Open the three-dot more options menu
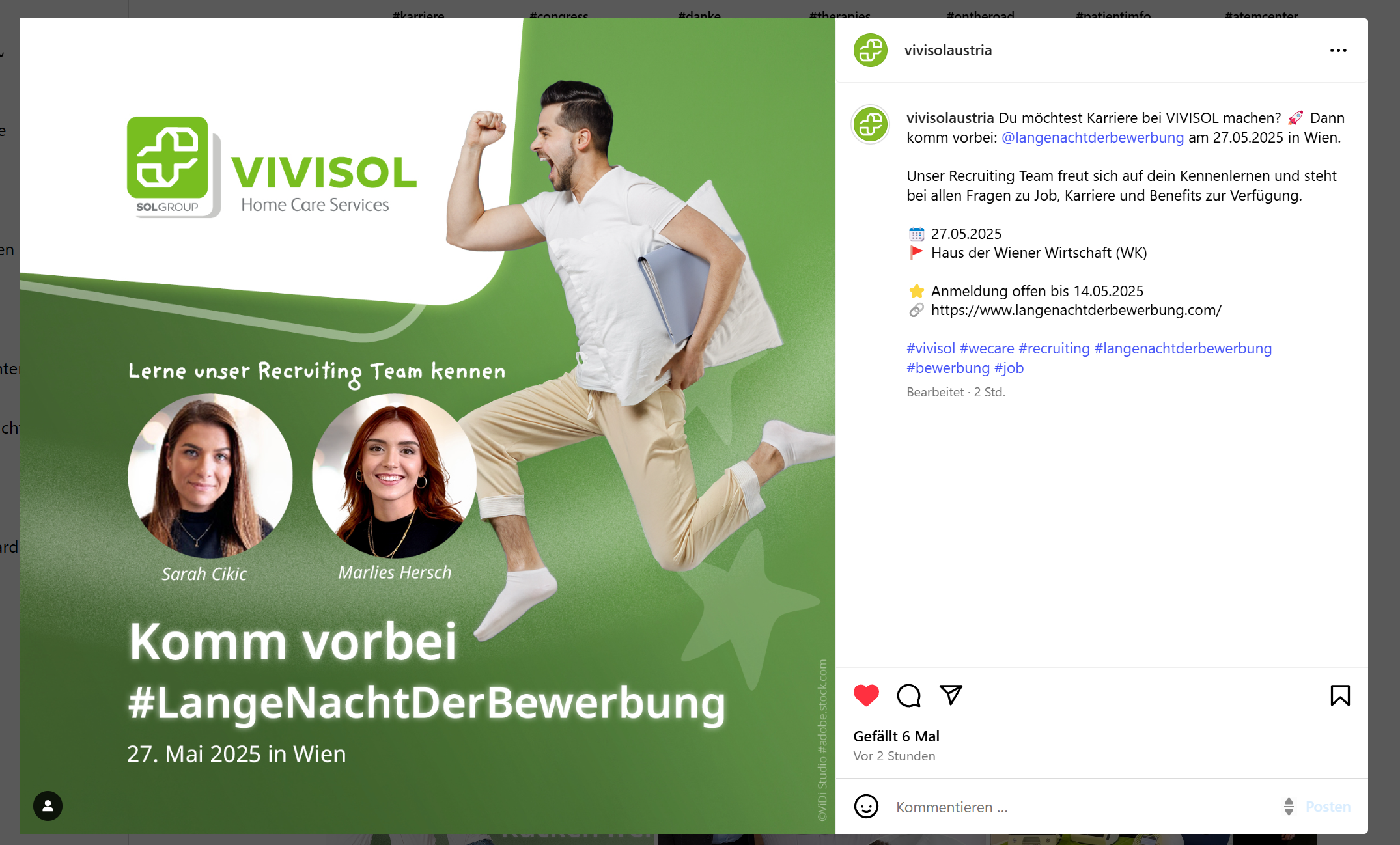This screenshot has height=845, width=1400. point(1338,50)
